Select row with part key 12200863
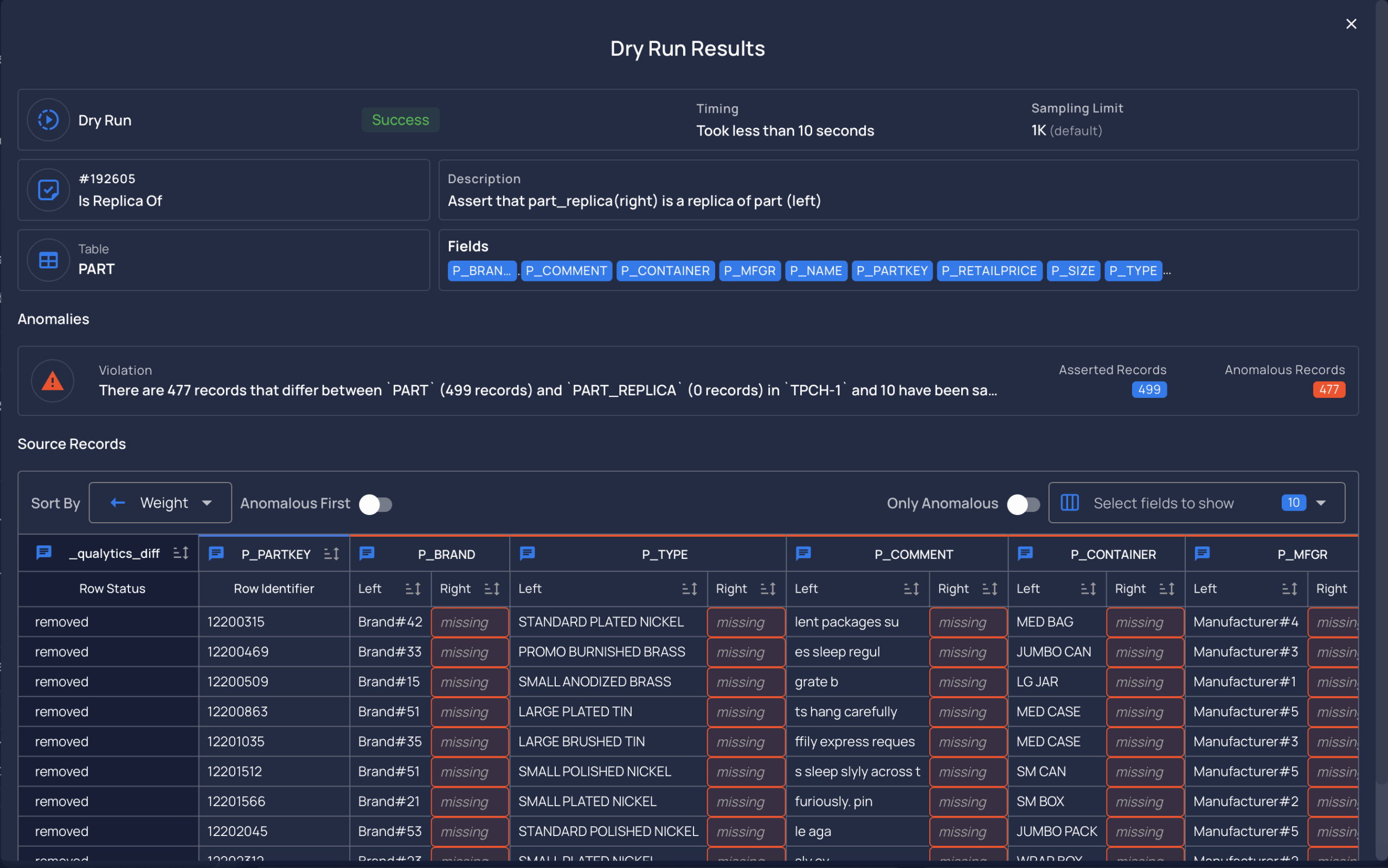The image size is (1388, 868). tap(687, 711)
